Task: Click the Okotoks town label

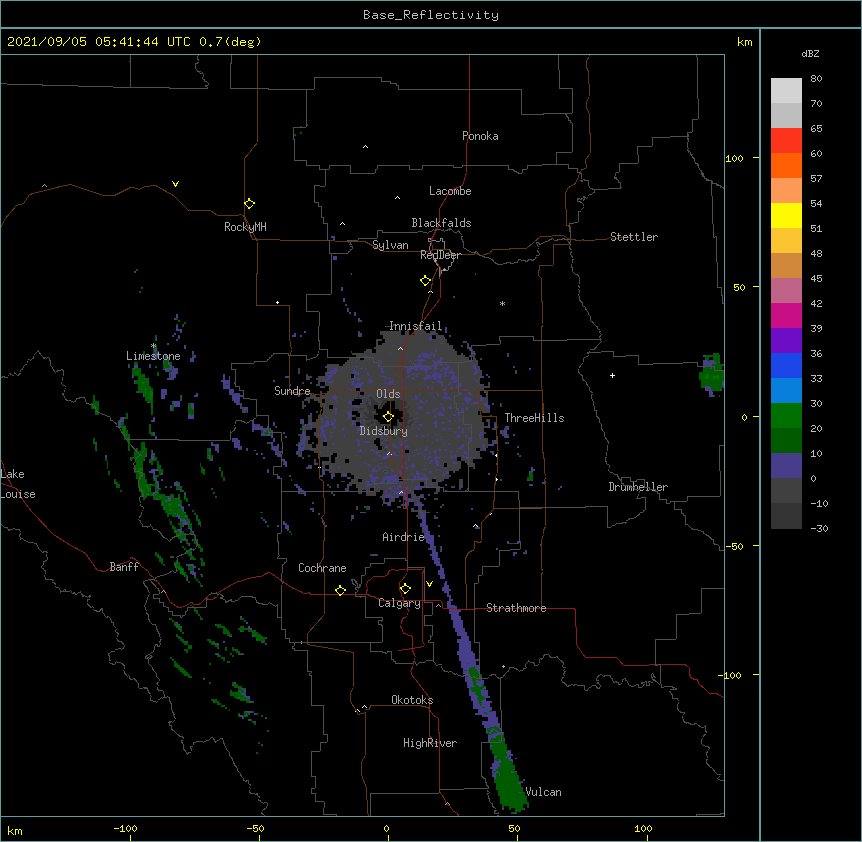Action: 412,700
